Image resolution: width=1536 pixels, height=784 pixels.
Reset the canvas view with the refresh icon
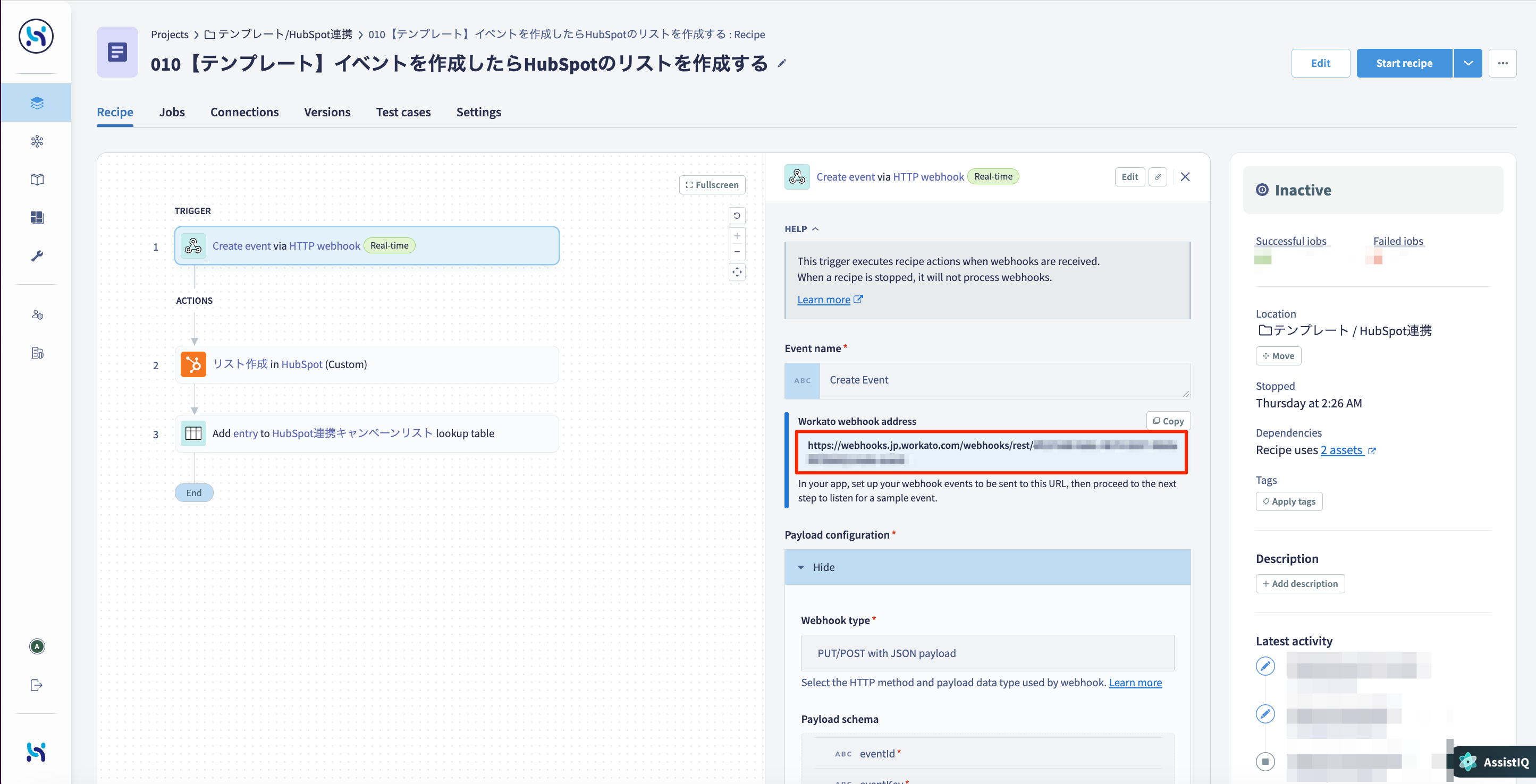coord(737,215)
